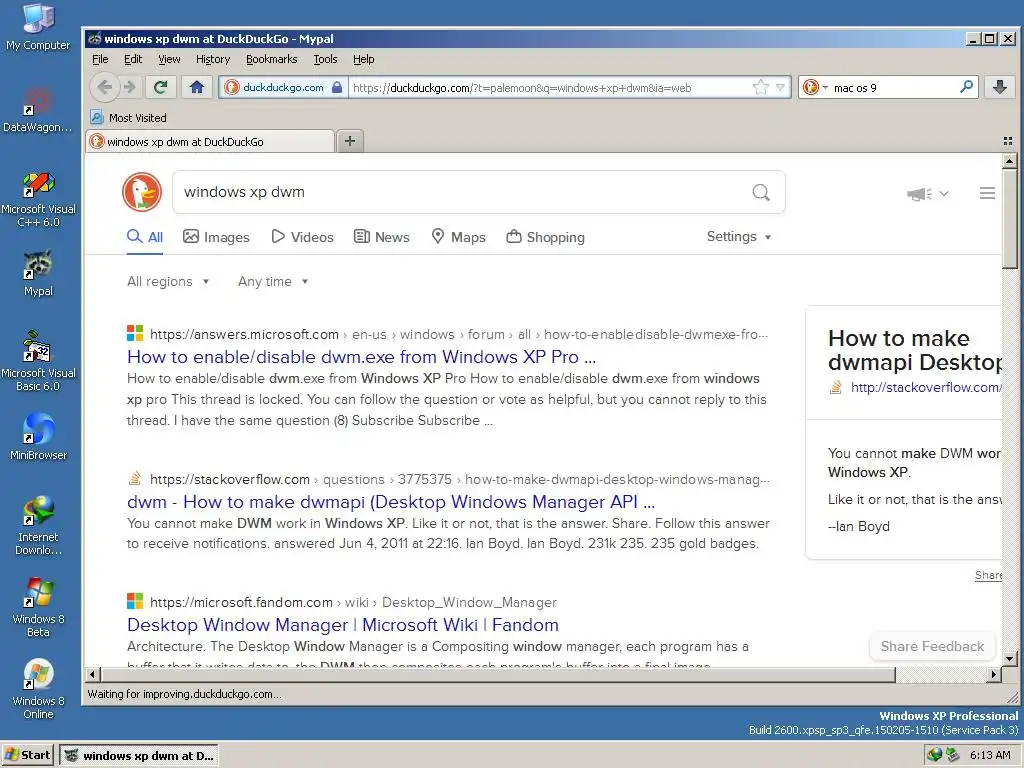
Task: Expand the All regions filter
Action: click(168, 281)
